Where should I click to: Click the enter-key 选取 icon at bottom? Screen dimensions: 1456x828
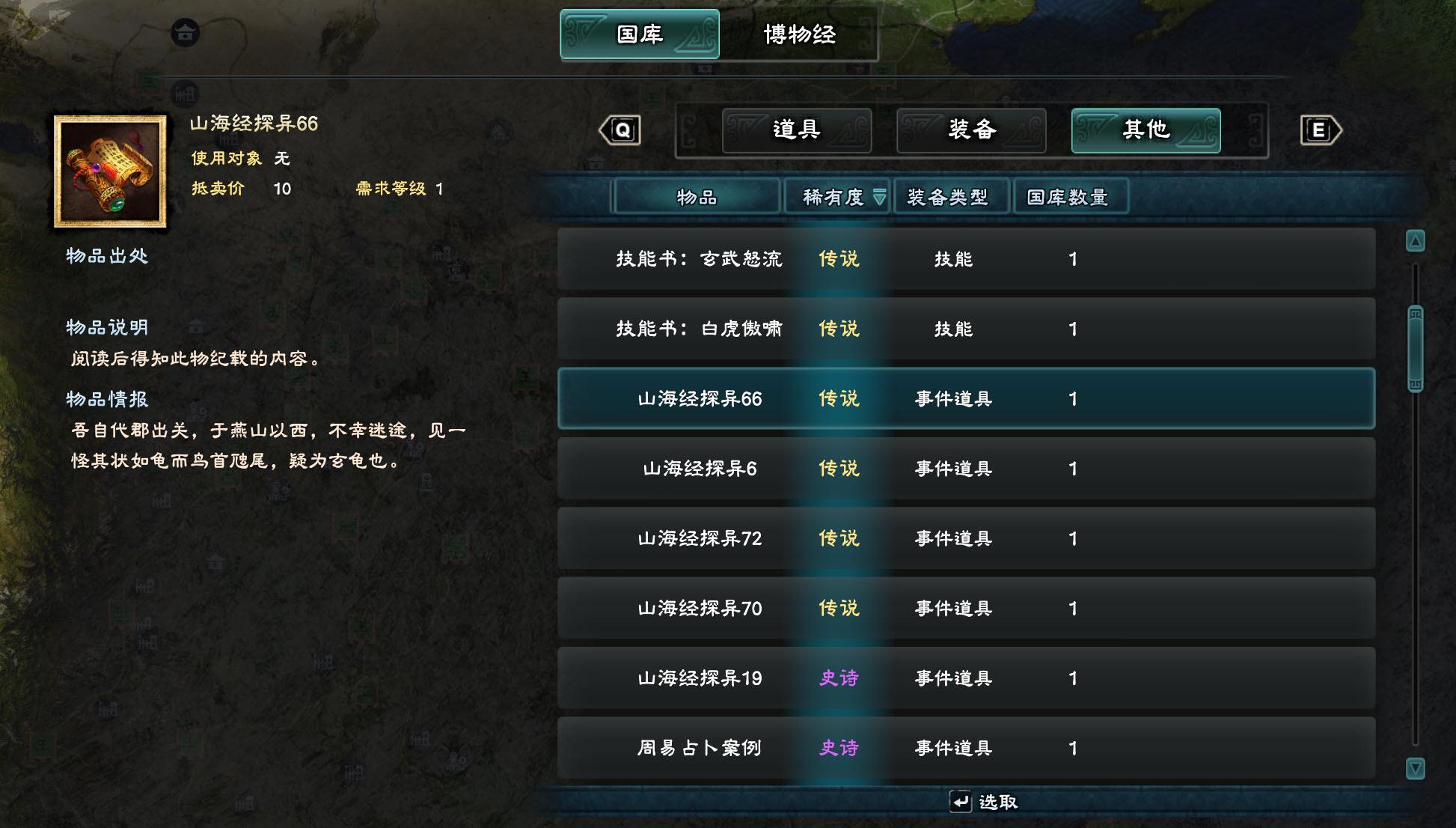[x=960, y=801]
